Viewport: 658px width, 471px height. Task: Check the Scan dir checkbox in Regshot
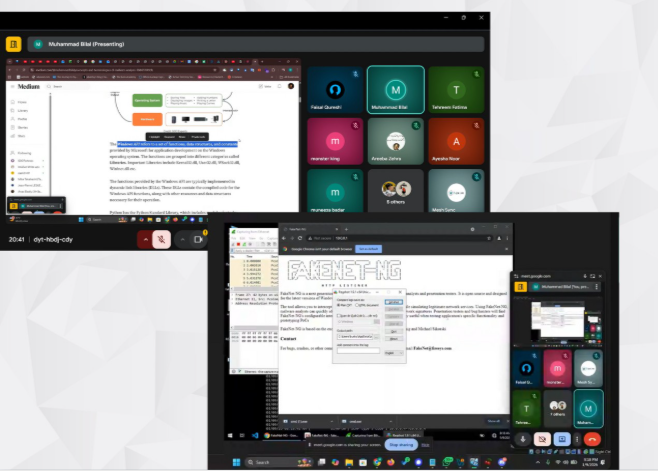point(339,316)
